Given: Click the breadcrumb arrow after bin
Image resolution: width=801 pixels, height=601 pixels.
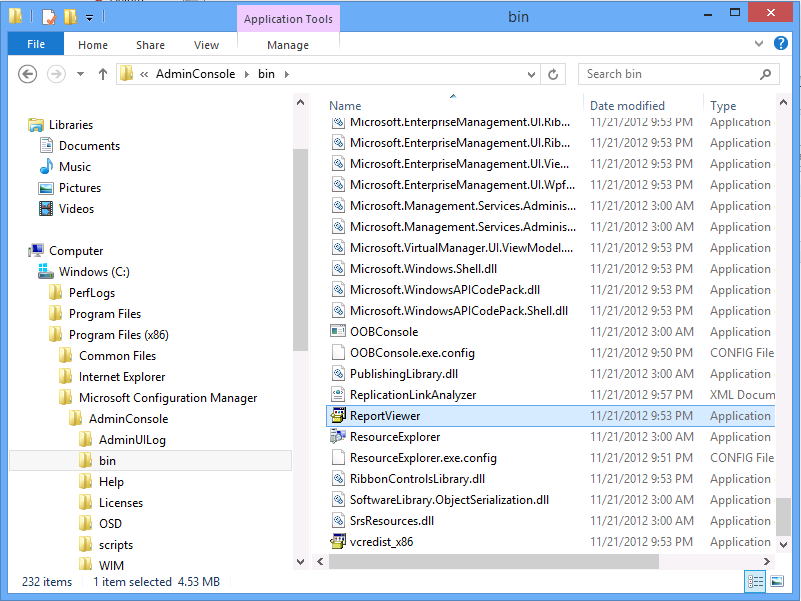Looking at the screenshot, I should point(287,75).
